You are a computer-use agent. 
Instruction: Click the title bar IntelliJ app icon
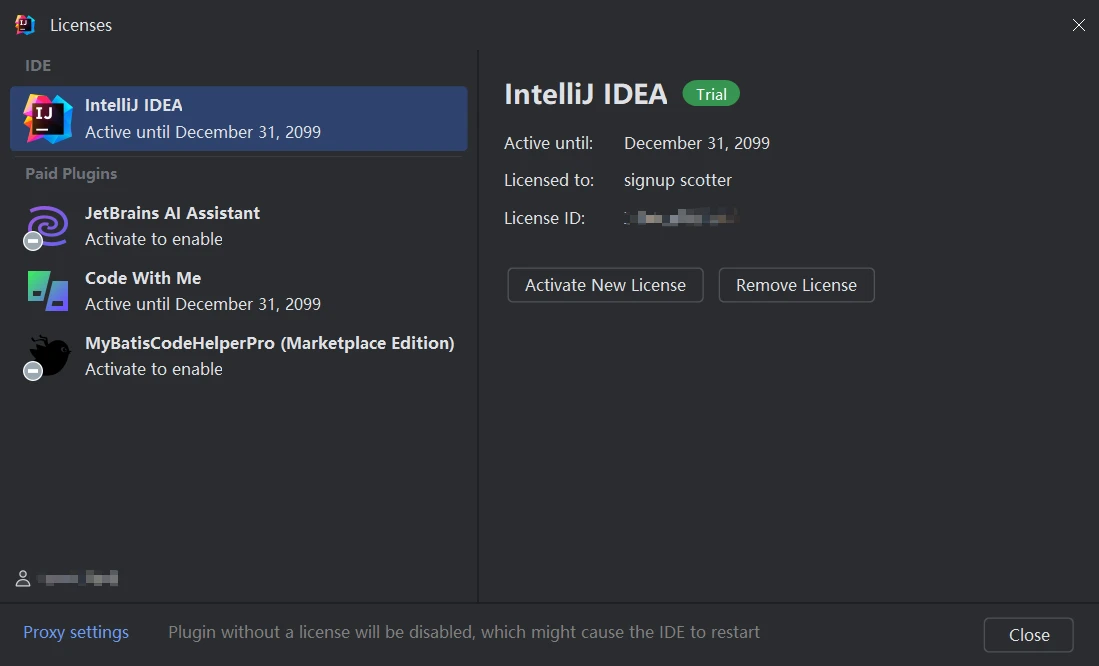tap(25, 25)
